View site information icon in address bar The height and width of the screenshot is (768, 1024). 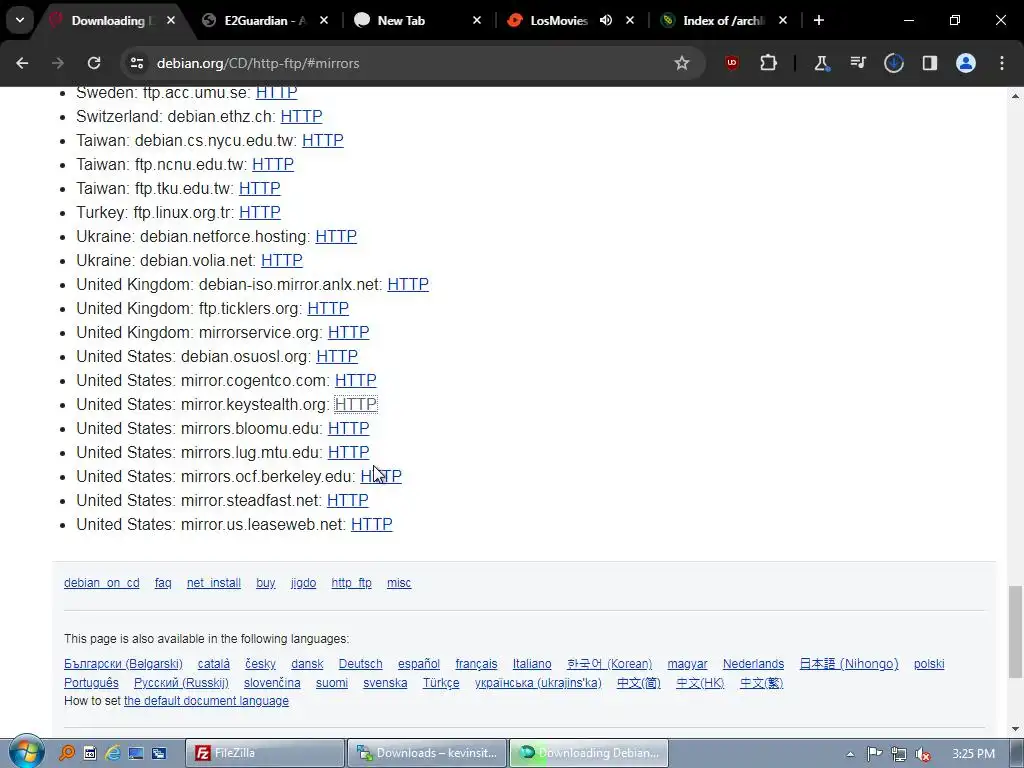point(136,63)
